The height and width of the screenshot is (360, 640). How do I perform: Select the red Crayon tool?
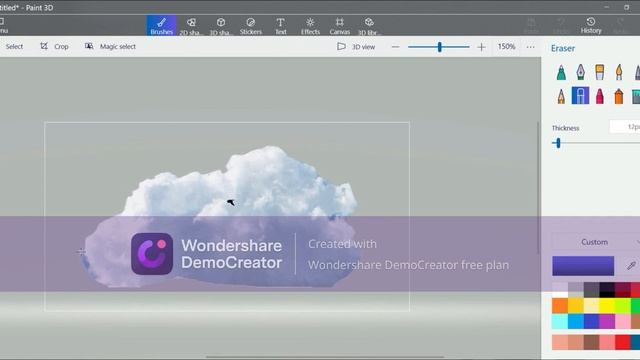pyautogui.click(x=600, y=96)
